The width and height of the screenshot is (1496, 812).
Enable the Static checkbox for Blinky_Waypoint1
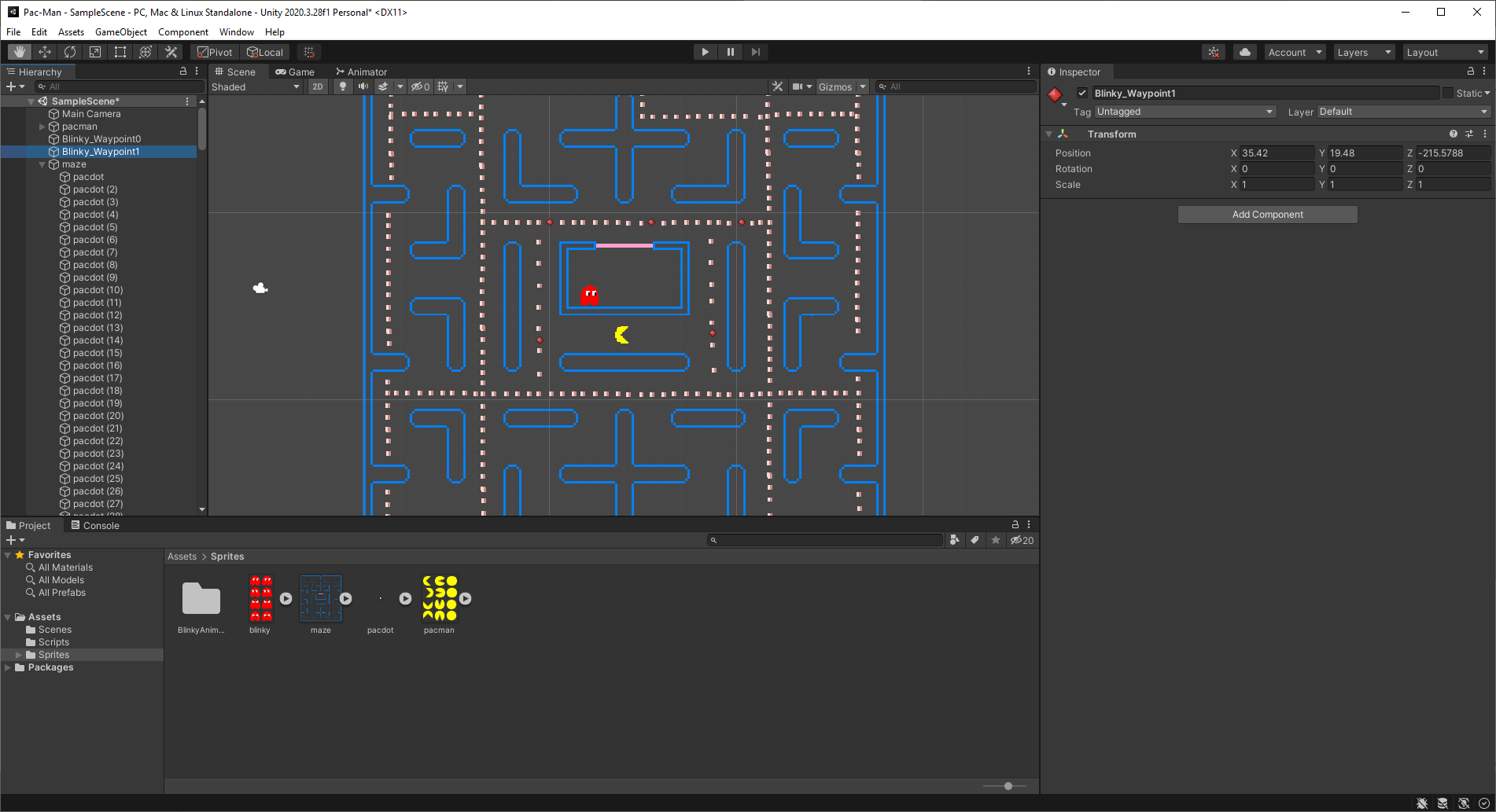pos(1448,93)
